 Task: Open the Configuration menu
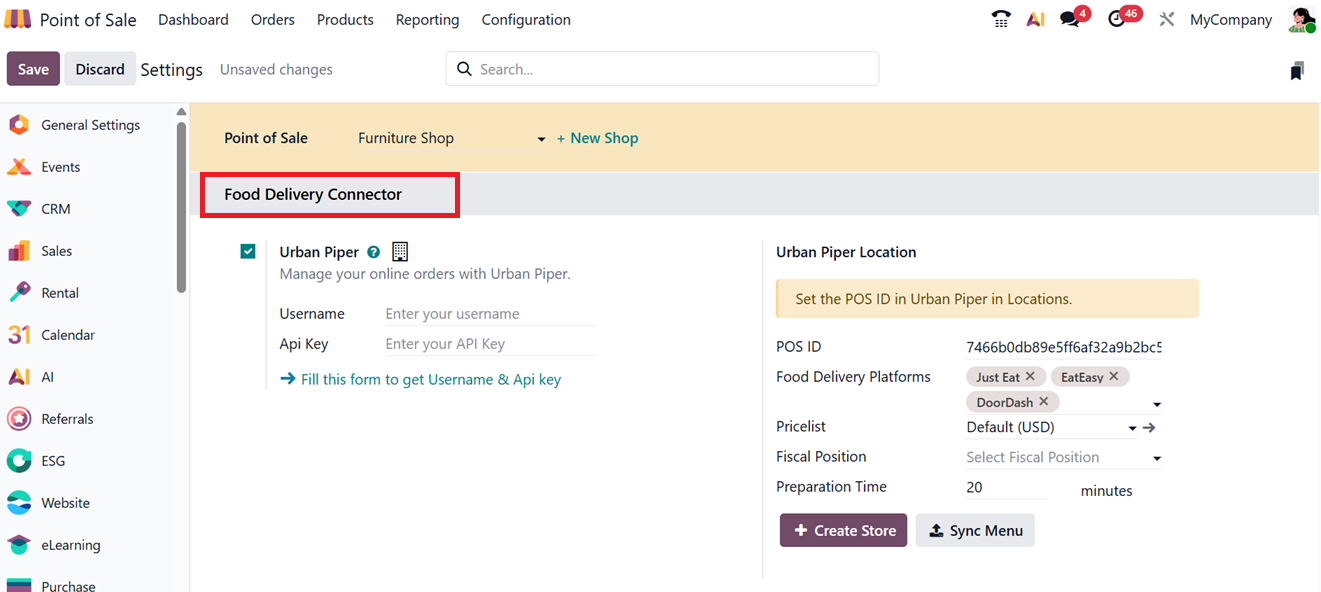tap(526, 20)
